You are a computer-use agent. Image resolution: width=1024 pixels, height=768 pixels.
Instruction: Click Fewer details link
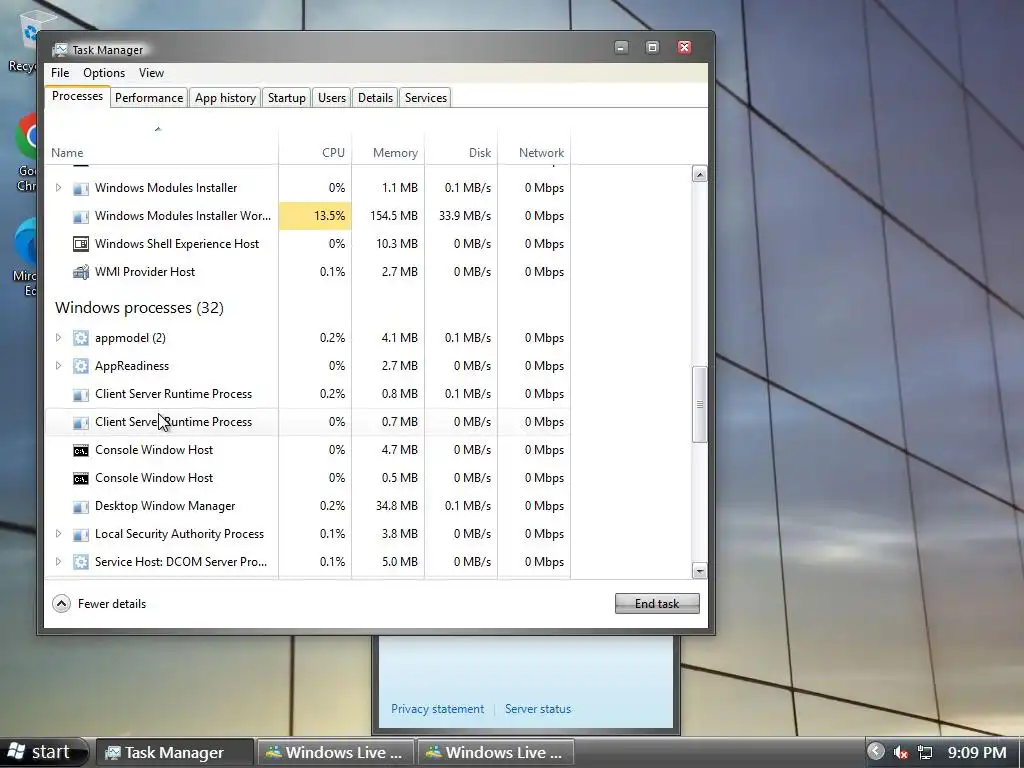pos(112,604)
